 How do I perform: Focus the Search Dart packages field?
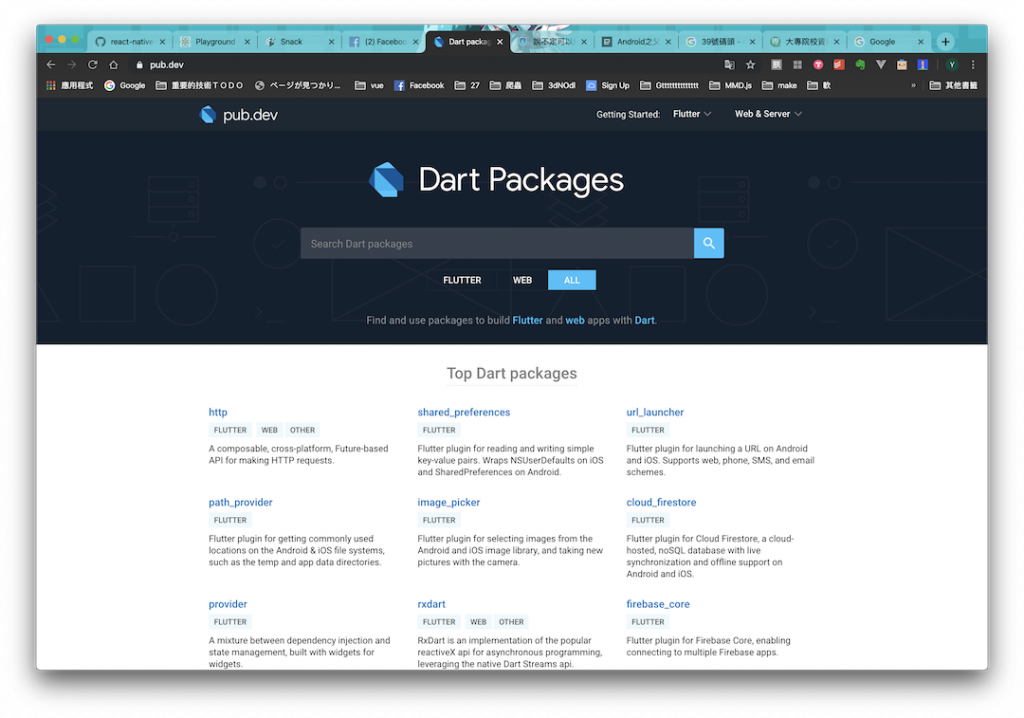click(x=497, y=243)
